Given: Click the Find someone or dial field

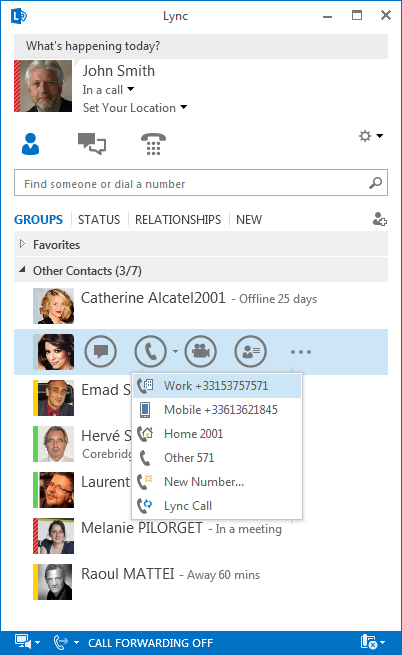Looking at the screenshot, I should 201,183.
